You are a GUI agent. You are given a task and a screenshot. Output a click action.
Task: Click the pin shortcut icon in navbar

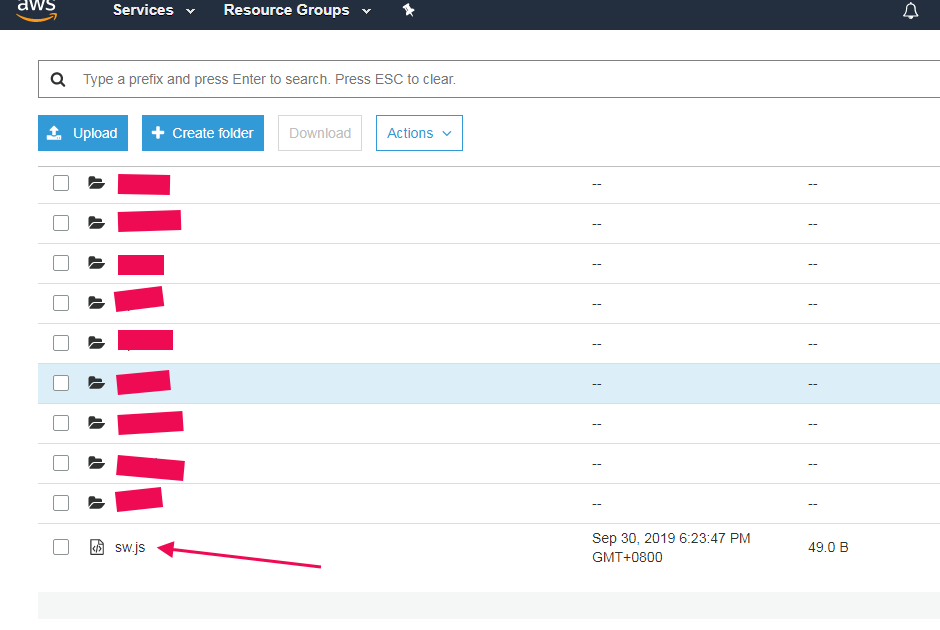pyautogui.click(x=408, y=11)
